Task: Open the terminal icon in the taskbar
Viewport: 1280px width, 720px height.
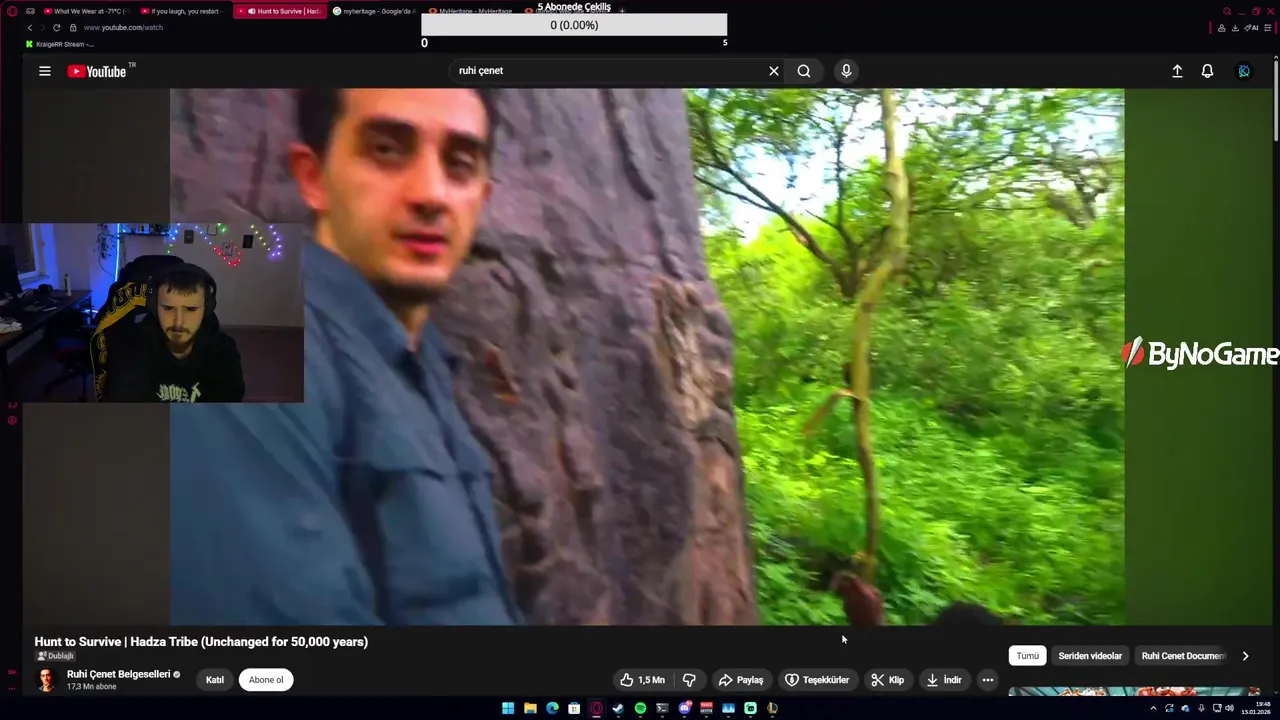Action: coord(662,708)
